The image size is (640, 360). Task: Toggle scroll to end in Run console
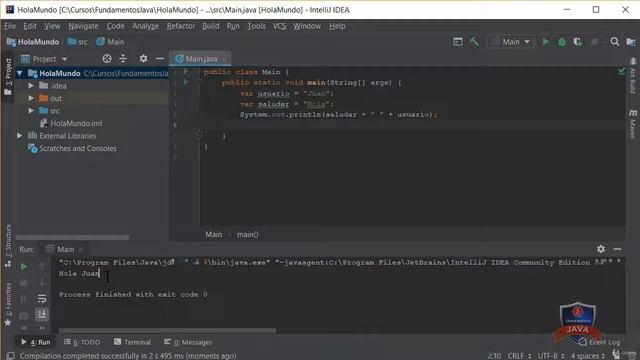point(42,314)
